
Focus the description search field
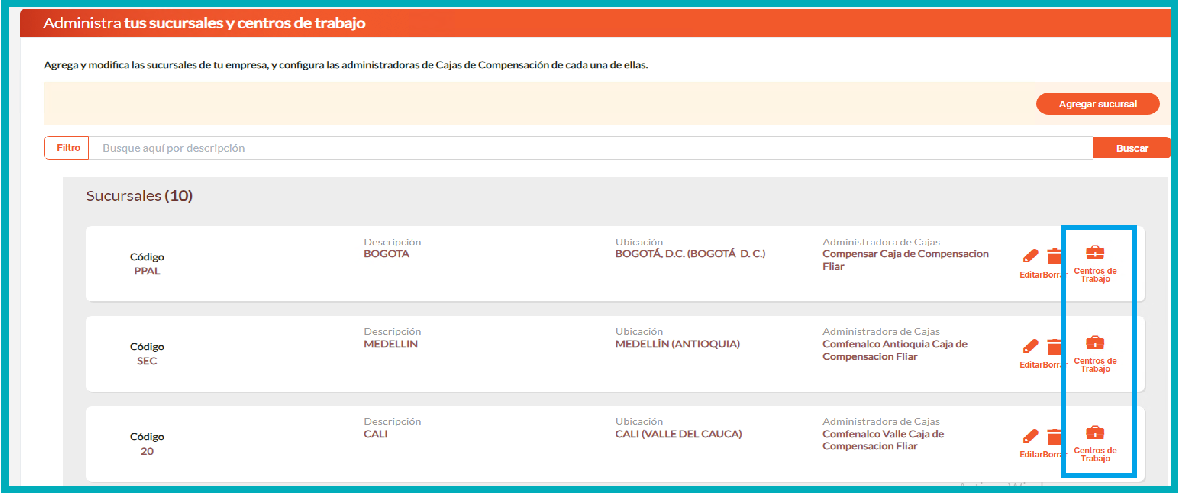(591, 148)
